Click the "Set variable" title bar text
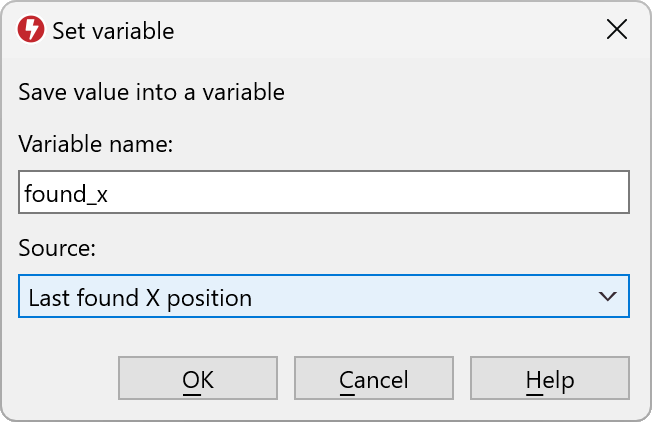652x422 pixels. pos(113,31)
